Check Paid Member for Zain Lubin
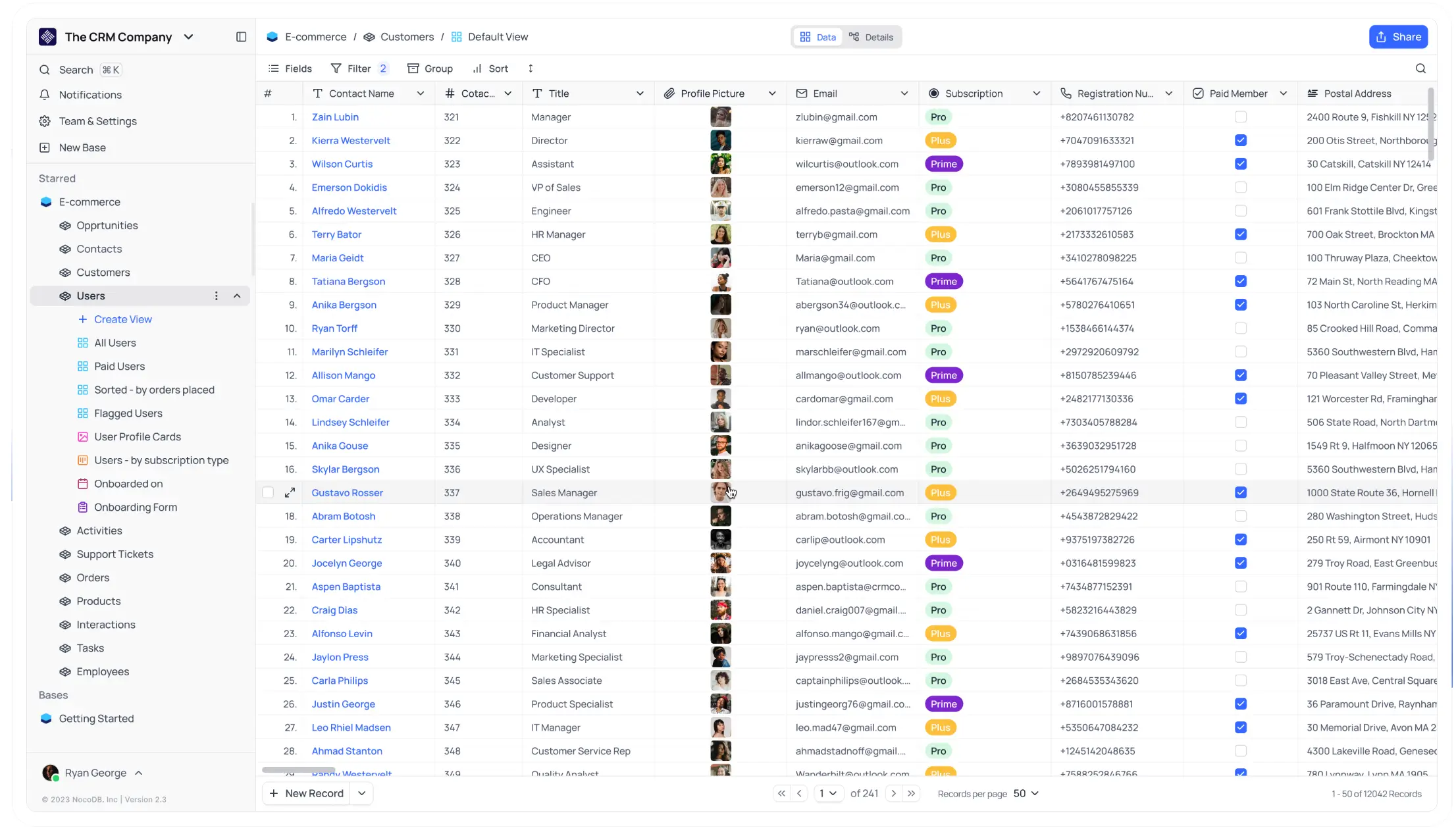Viewport: 1456px width, 832px height. [1241, 117]
